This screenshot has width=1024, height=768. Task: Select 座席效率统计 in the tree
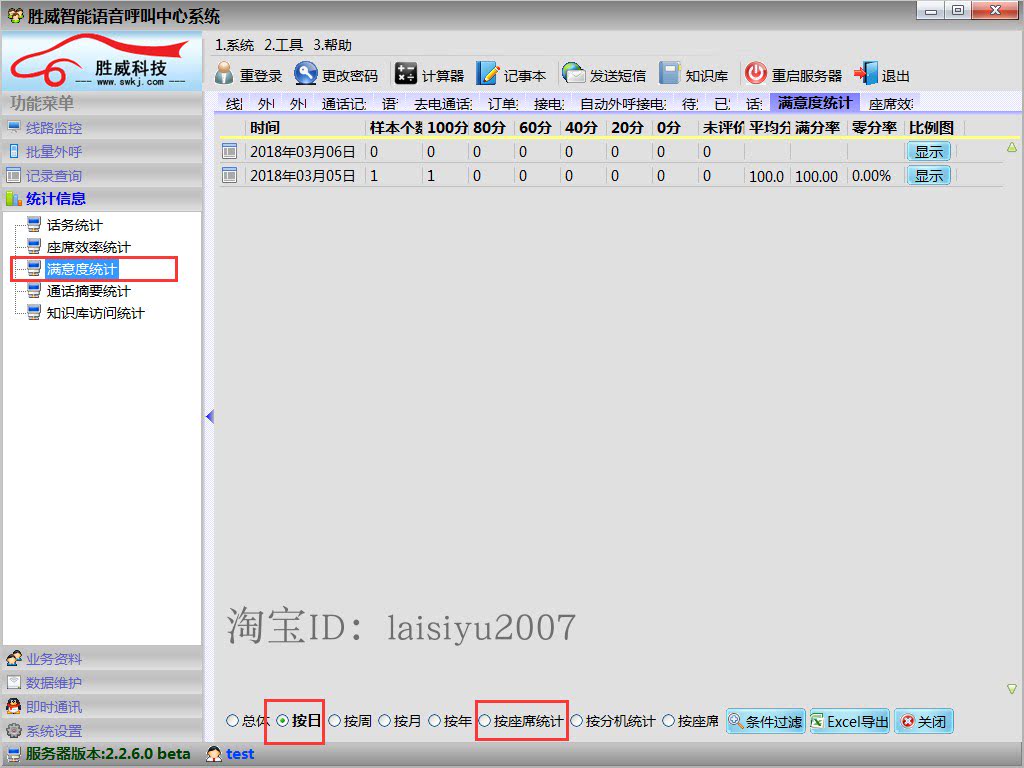(x=88, y=248)
